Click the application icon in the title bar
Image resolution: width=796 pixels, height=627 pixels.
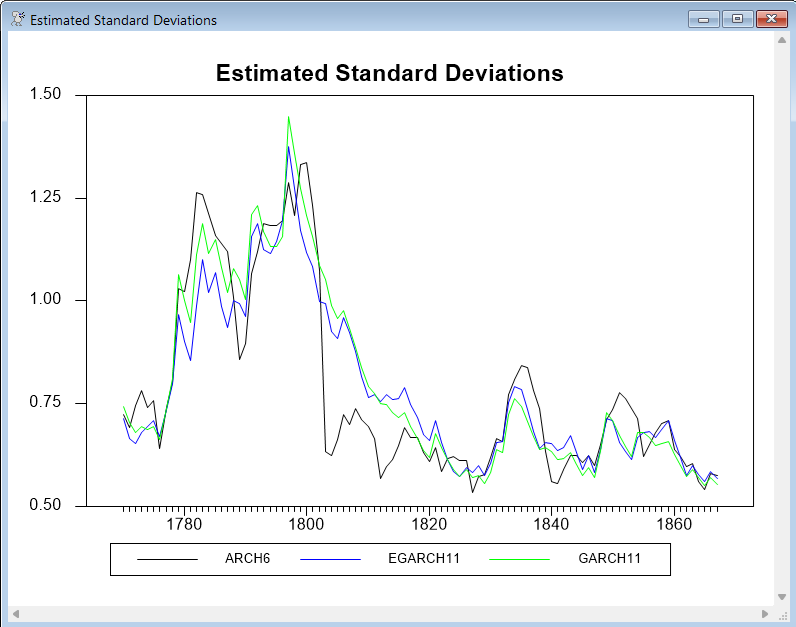(17, 19)
